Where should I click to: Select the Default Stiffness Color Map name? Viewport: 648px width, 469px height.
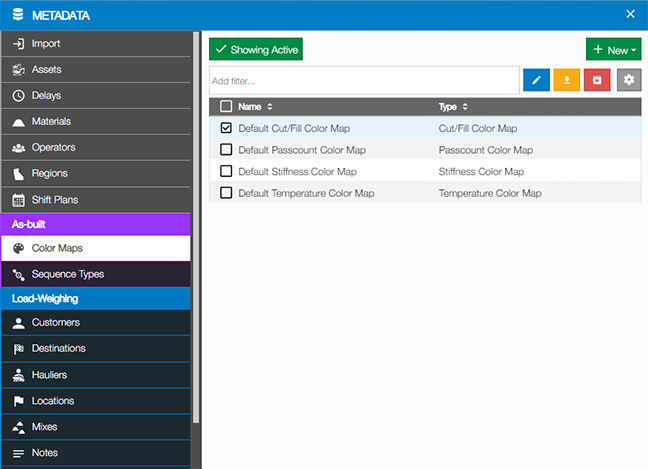click(x=297, y=171)
